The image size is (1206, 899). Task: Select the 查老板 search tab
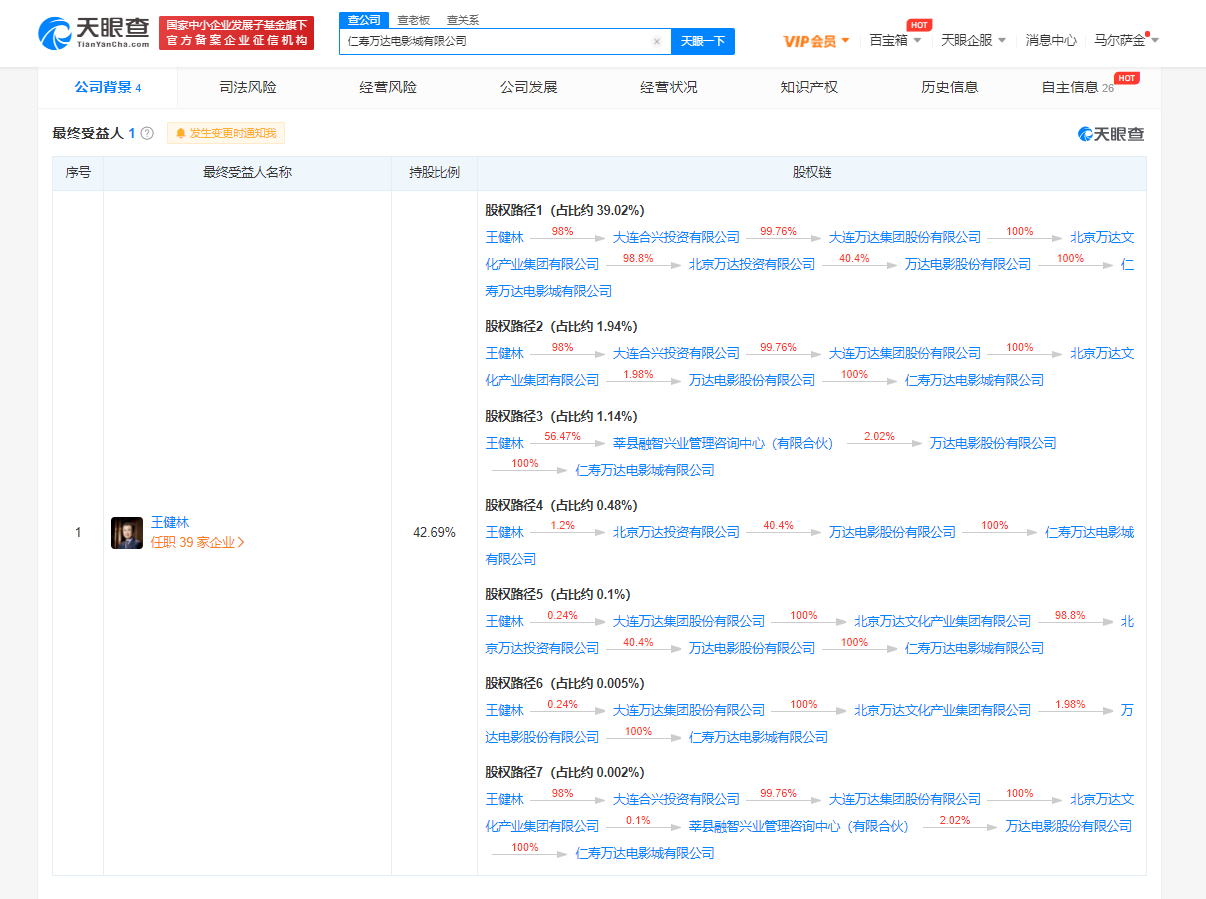pos(412,20)
